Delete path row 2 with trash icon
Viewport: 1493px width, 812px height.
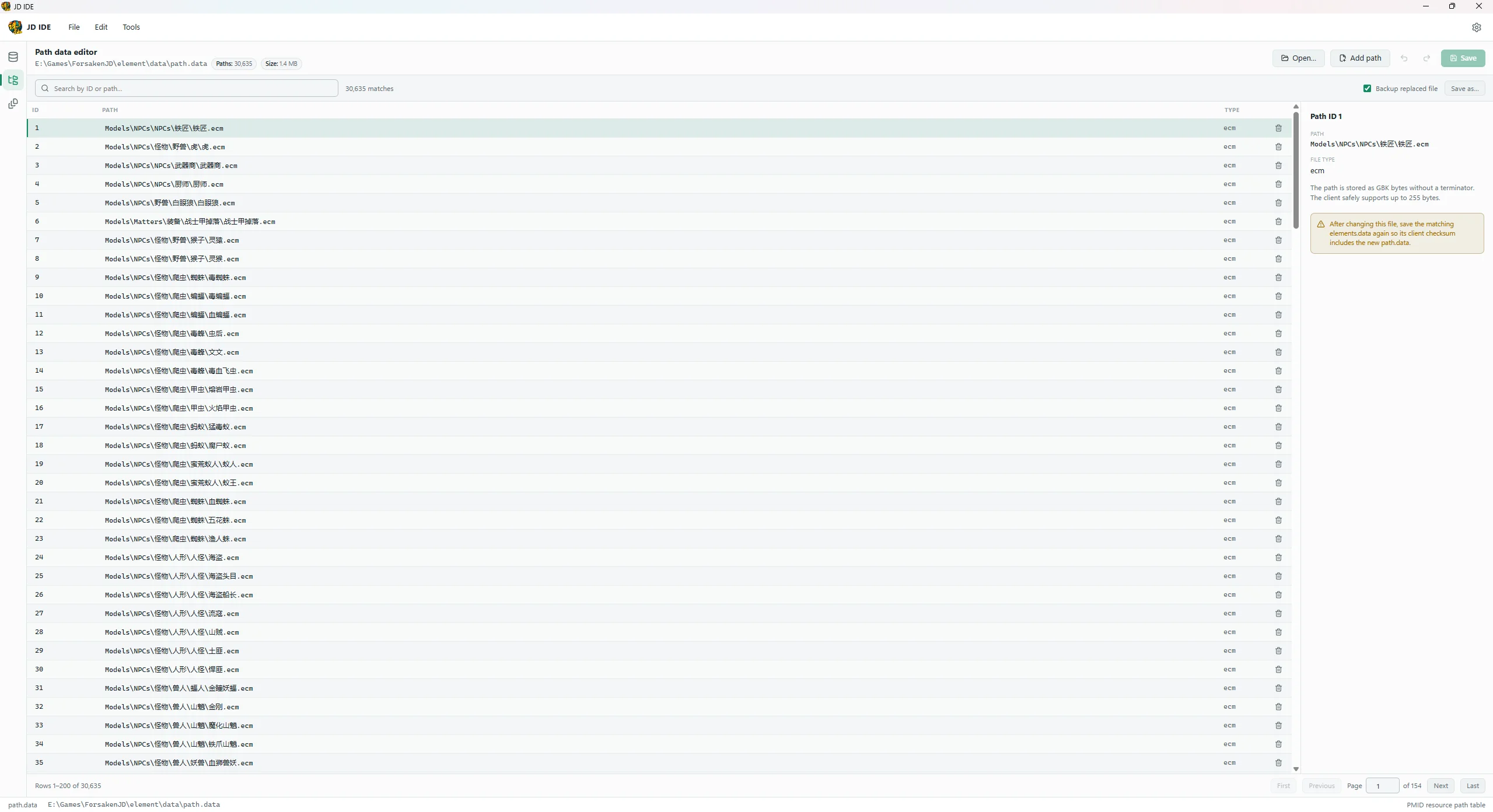1278,147
